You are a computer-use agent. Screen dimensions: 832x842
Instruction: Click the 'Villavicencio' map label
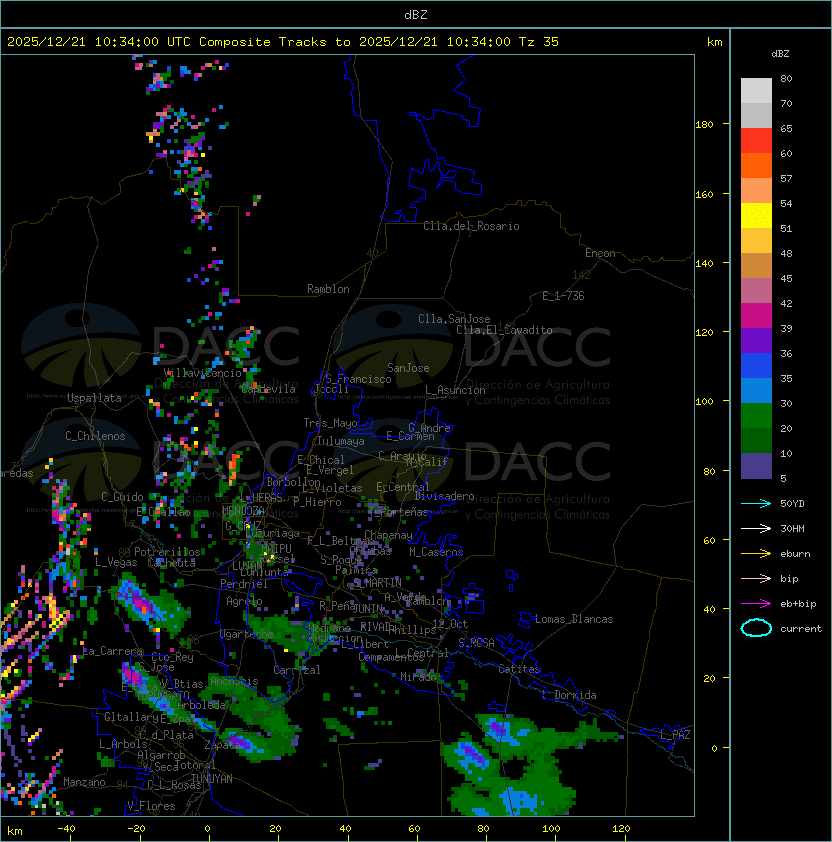pyautogui.click(x=202, y=373)
